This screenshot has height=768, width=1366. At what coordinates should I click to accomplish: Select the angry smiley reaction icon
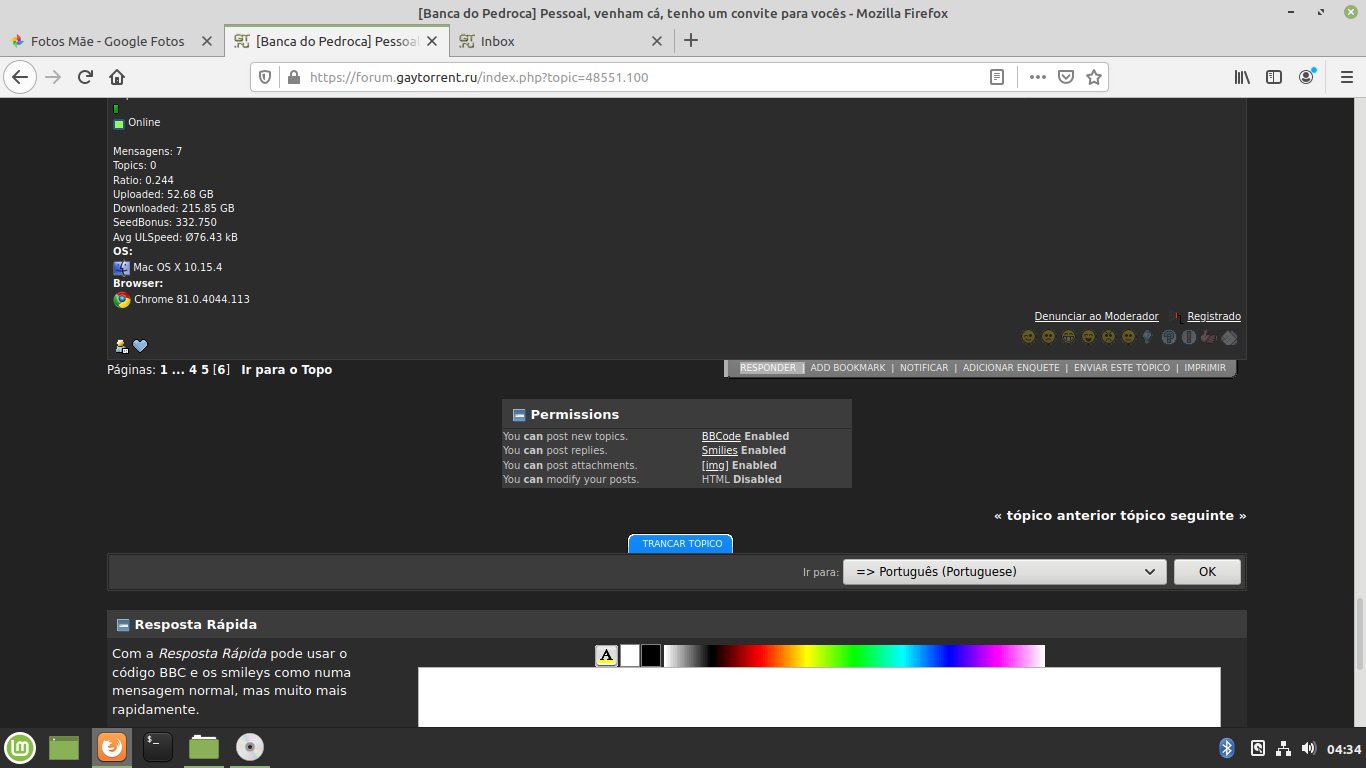pyautogui.click(x=1108, y=337)
